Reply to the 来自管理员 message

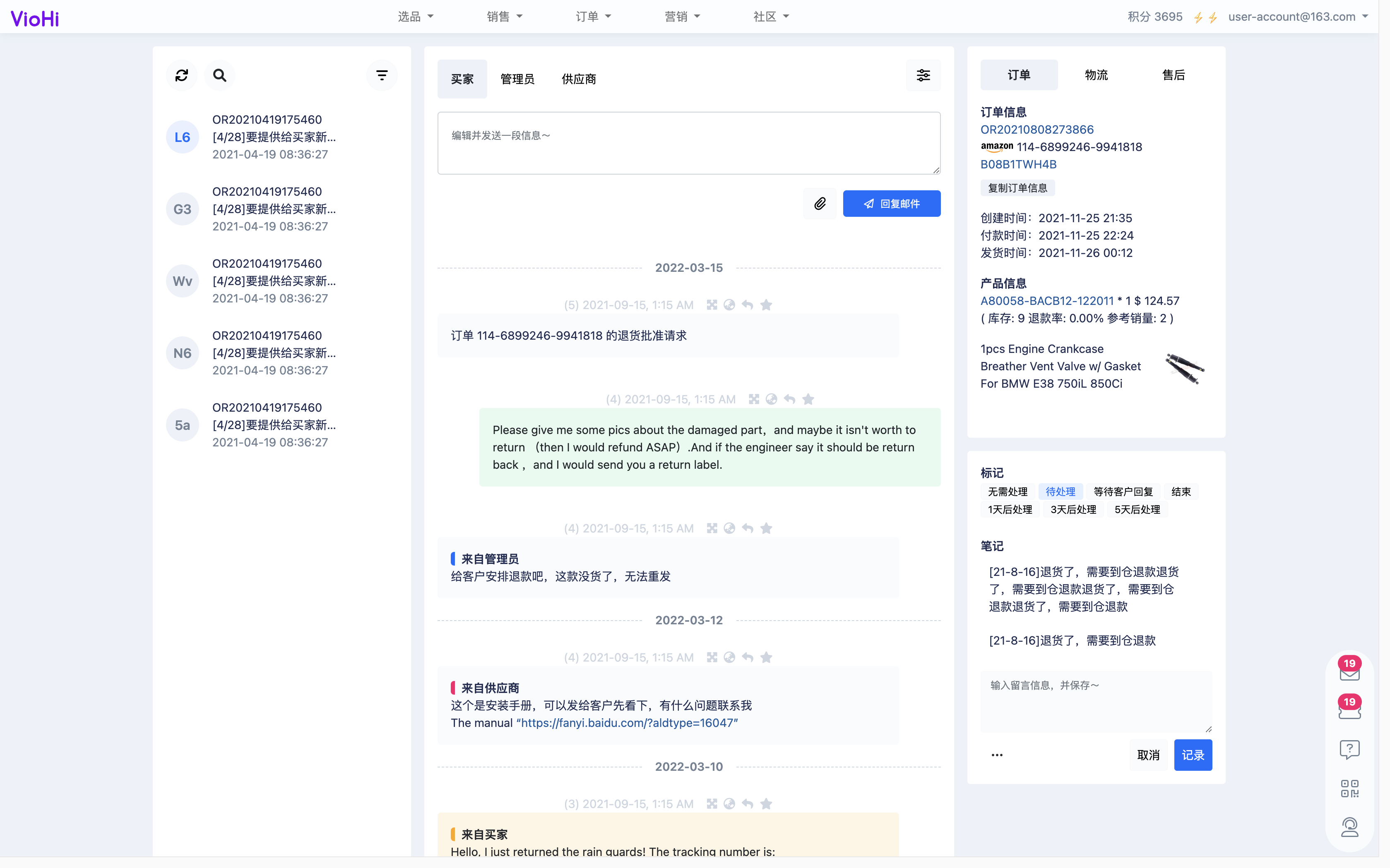747,528
